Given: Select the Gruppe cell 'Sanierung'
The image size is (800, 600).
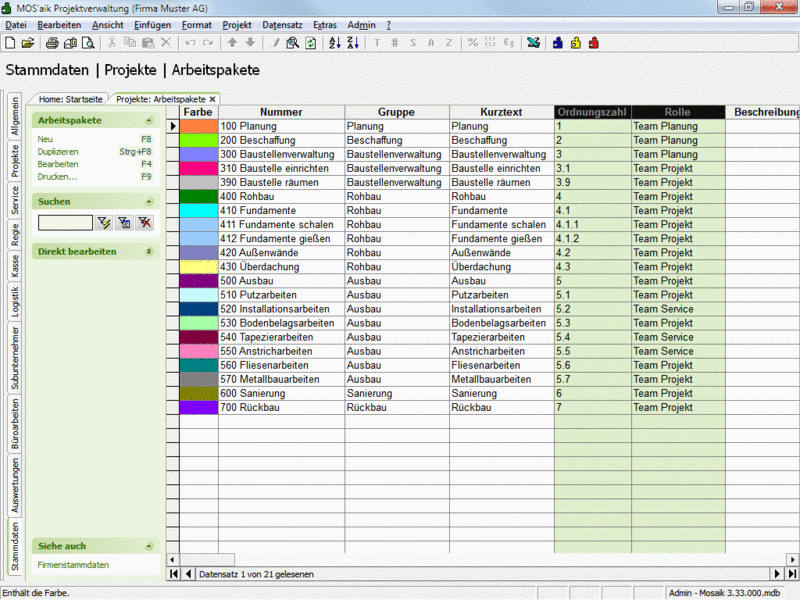Looking at the screenshot, I should pyautogui.click(x=396, y=393).
